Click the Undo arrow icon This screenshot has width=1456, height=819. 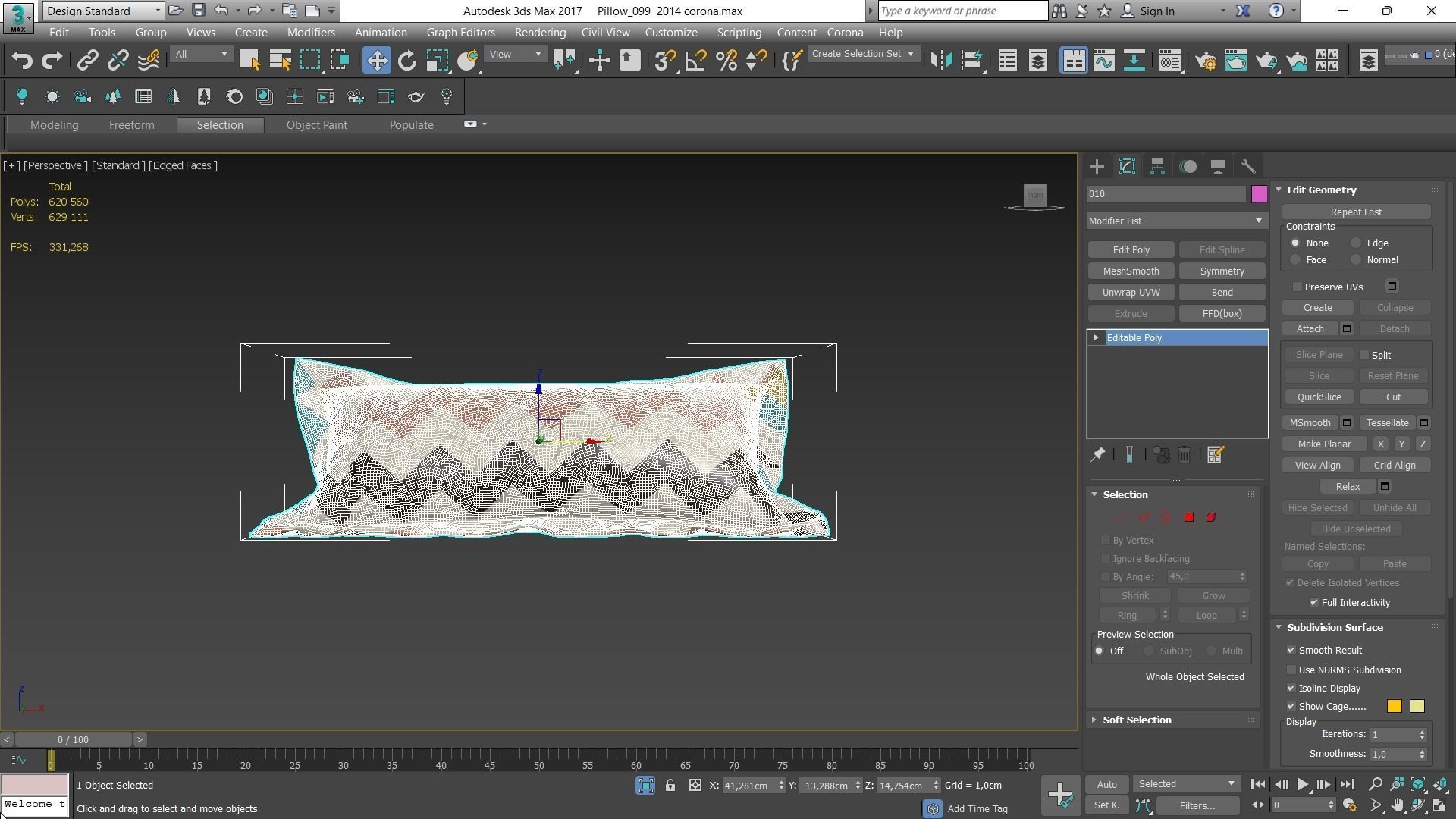coord(22,61)
